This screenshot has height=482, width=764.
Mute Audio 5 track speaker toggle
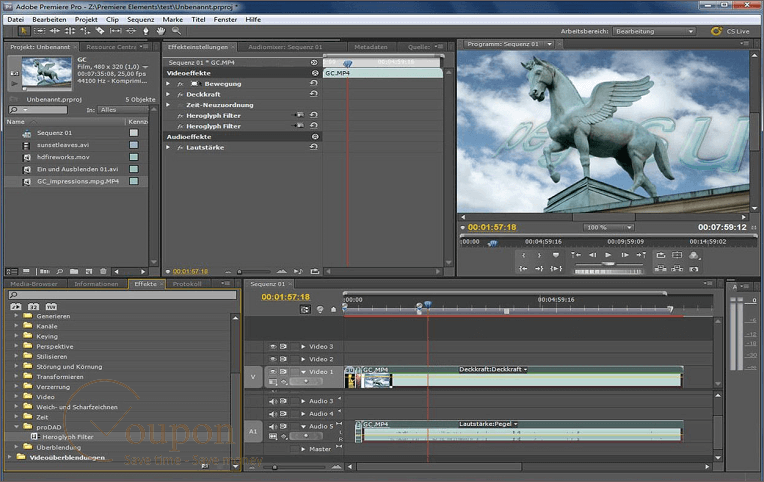[273, 426]
